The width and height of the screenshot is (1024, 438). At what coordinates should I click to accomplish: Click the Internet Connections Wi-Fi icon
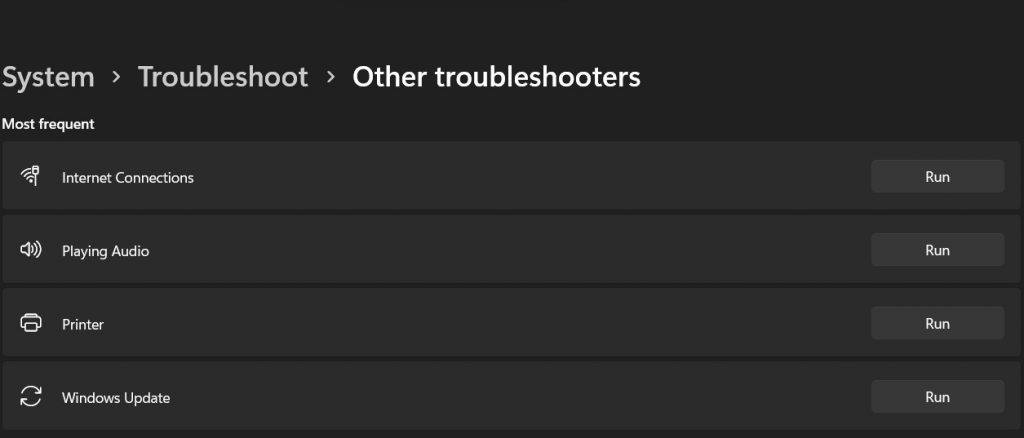coord(31,177)
